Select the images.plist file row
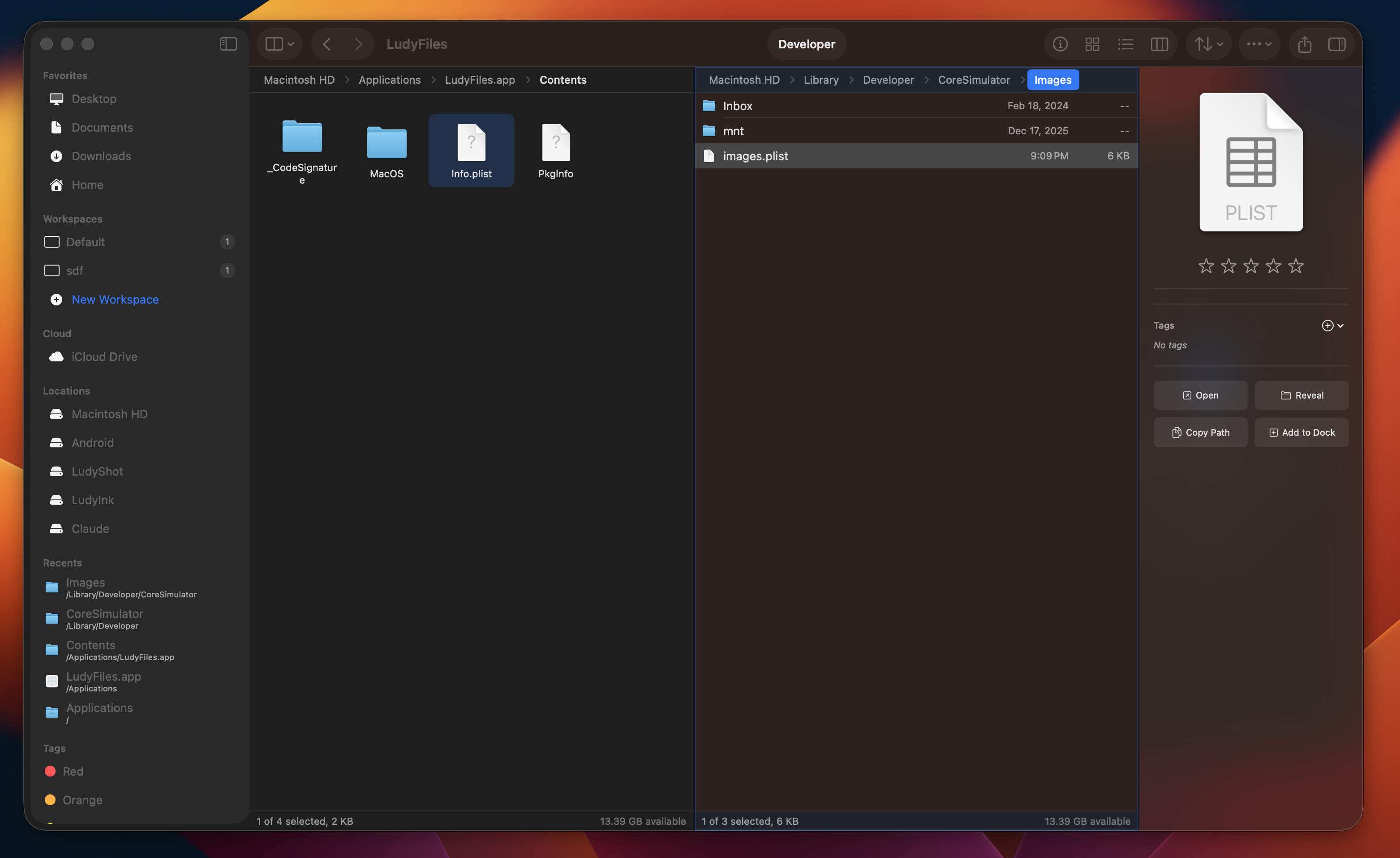1400x858 pixels. [x=916, y=156]
